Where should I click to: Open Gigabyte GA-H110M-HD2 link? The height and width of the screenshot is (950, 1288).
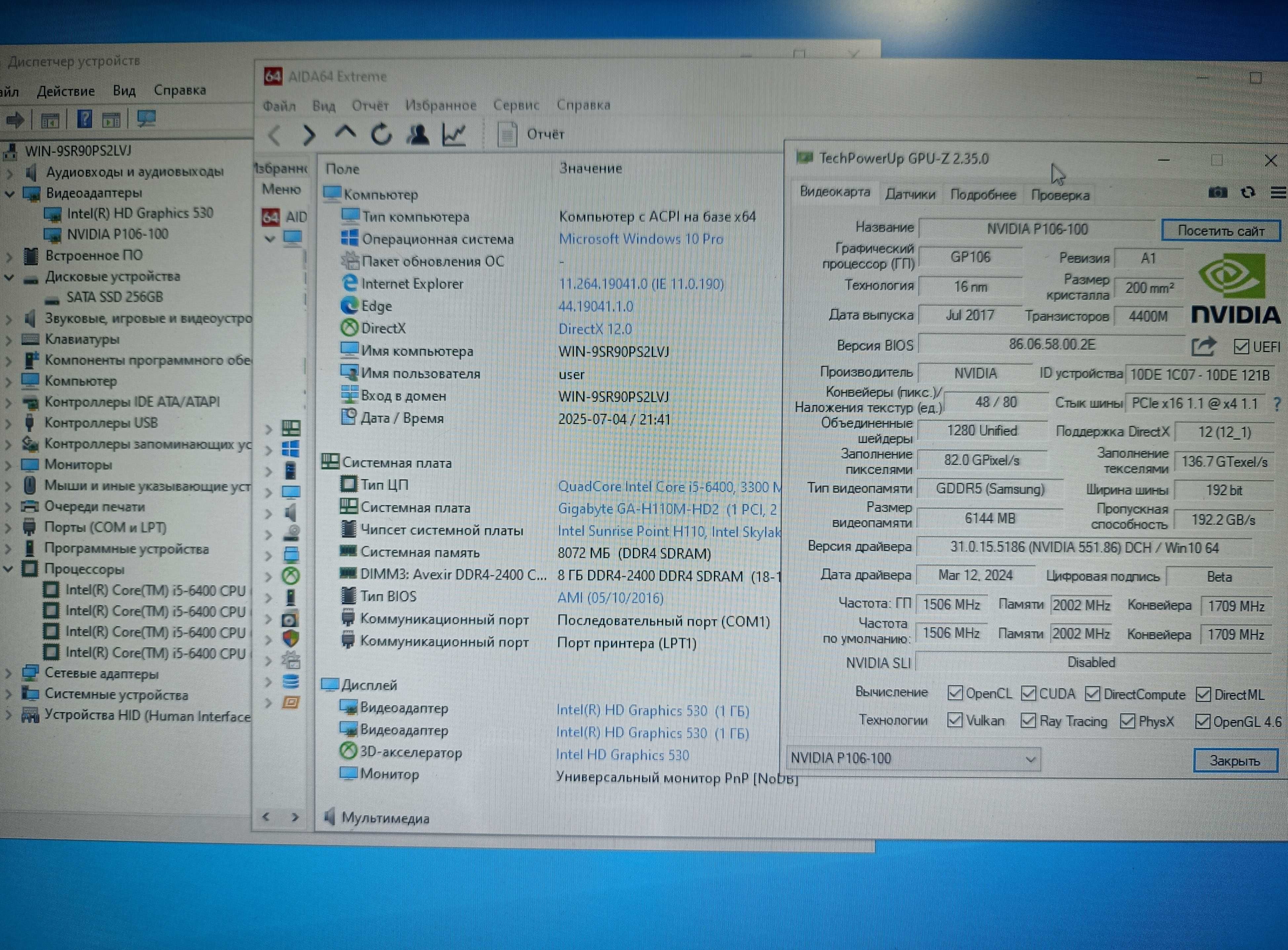[667, 509]
